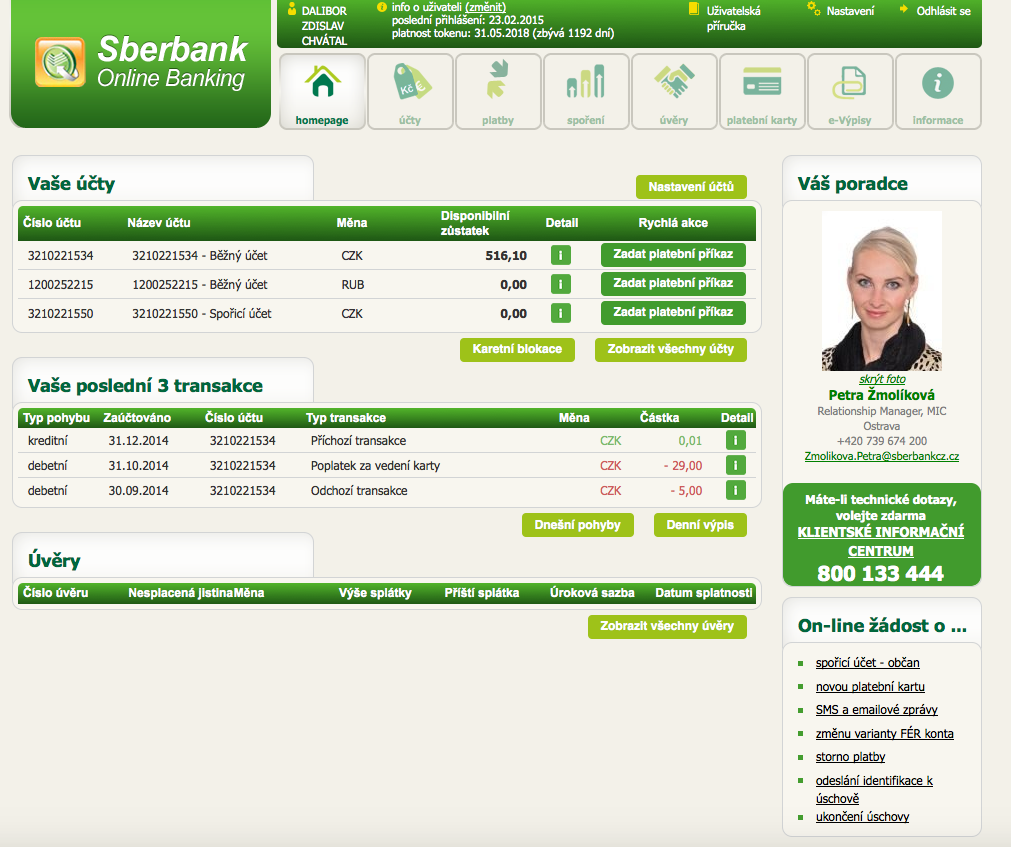The width and height of the screenshot is (1011, 847).
Task: Show detail of Poplatek za vedení karty
Action: (736, 465)
